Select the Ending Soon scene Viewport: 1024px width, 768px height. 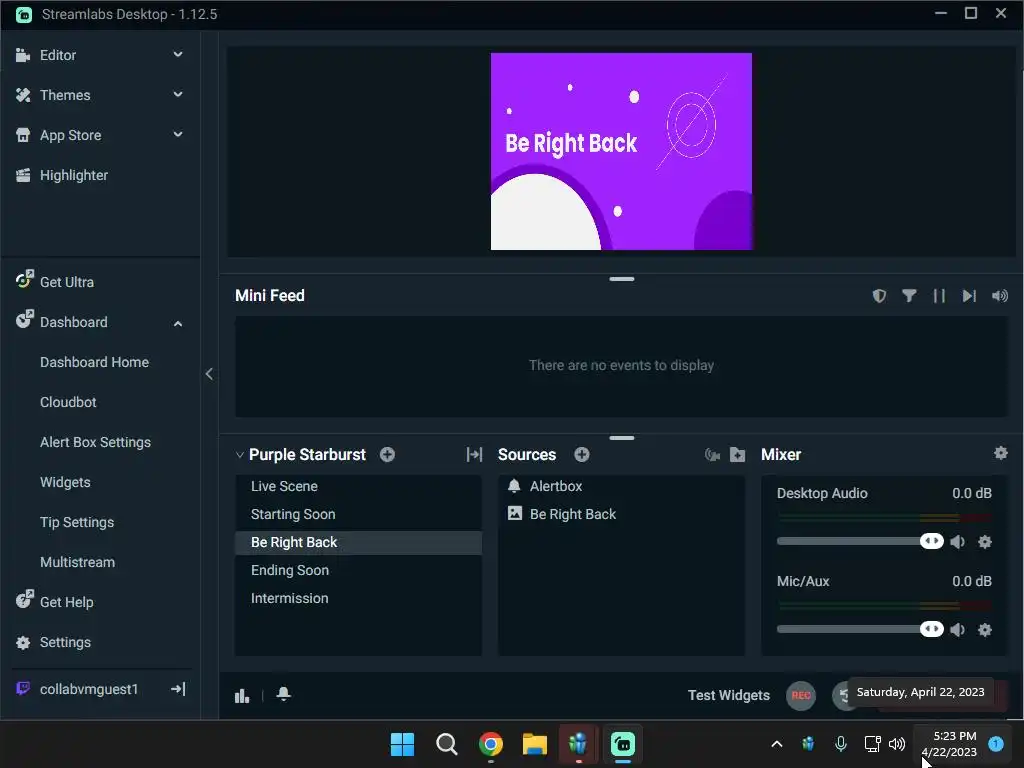[358, 571]
